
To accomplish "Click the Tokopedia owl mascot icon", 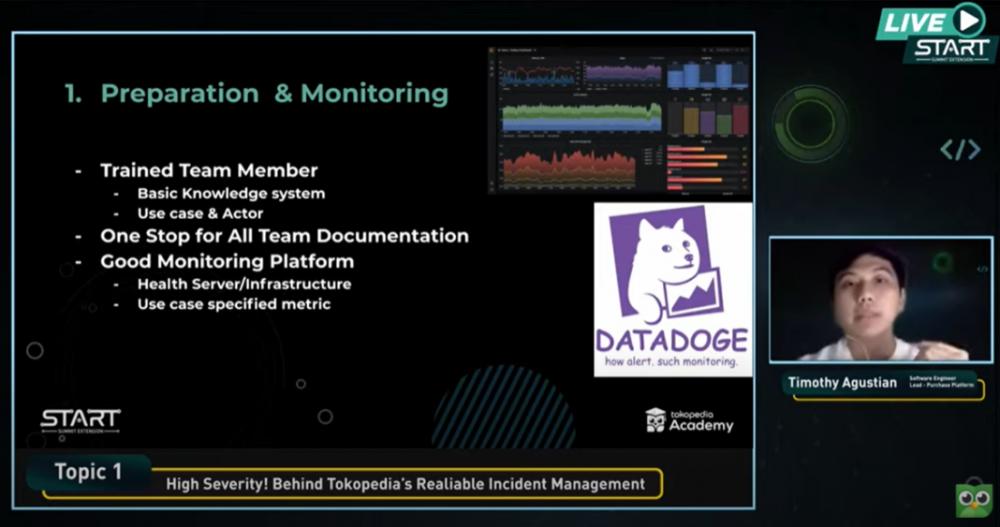I will coord(974,500).
